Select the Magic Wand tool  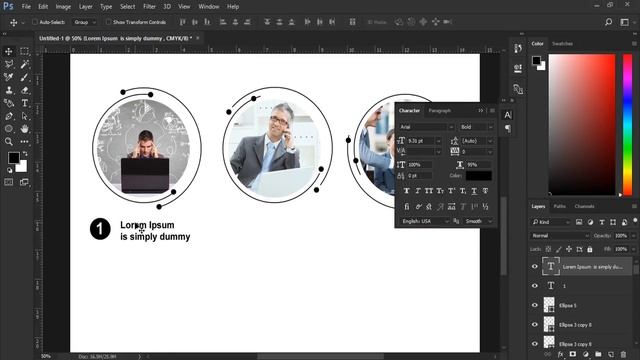[x=24, y=64]
